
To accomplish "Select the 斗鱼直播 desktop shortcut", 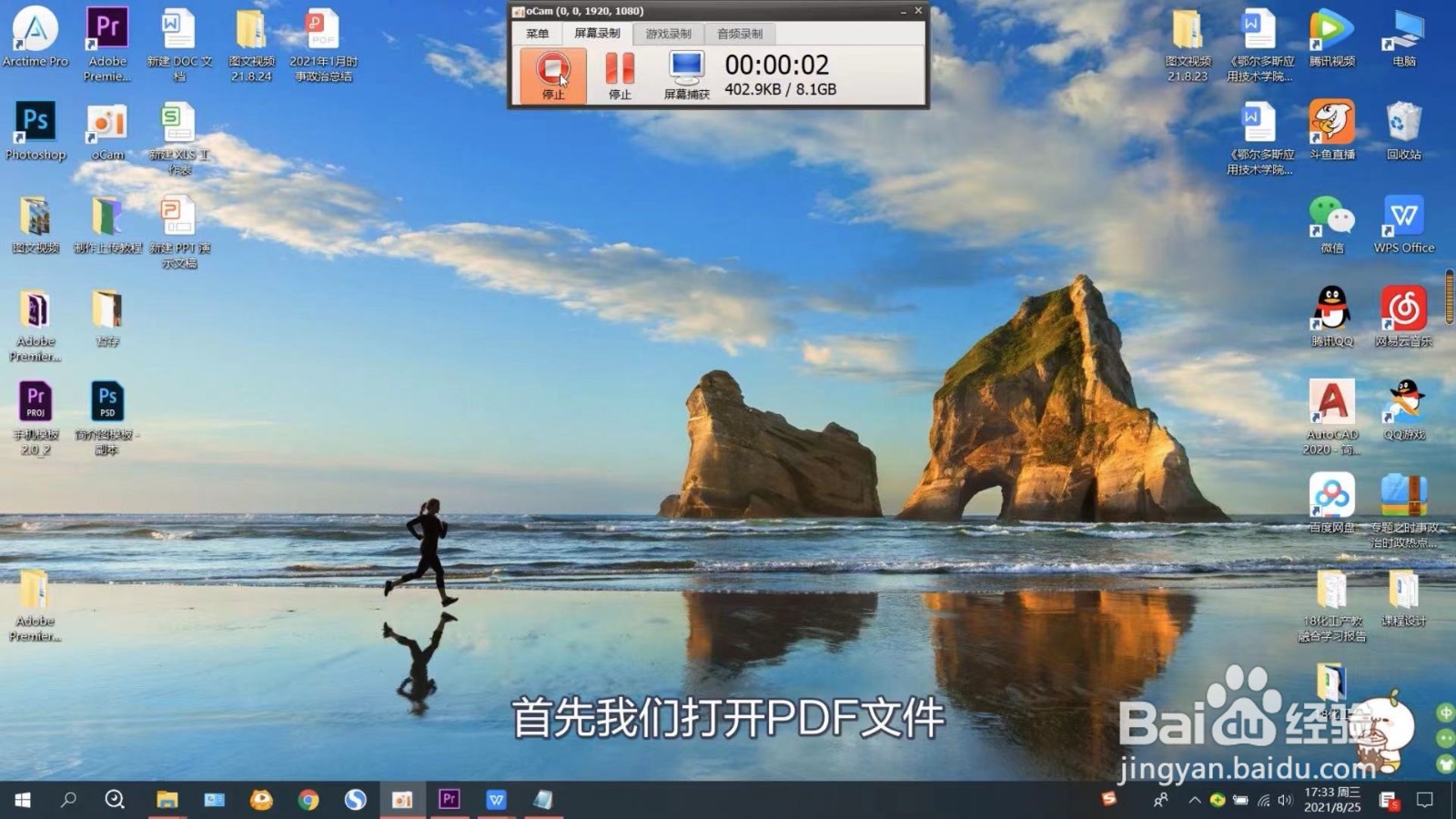I will (x=1332, y=131).
